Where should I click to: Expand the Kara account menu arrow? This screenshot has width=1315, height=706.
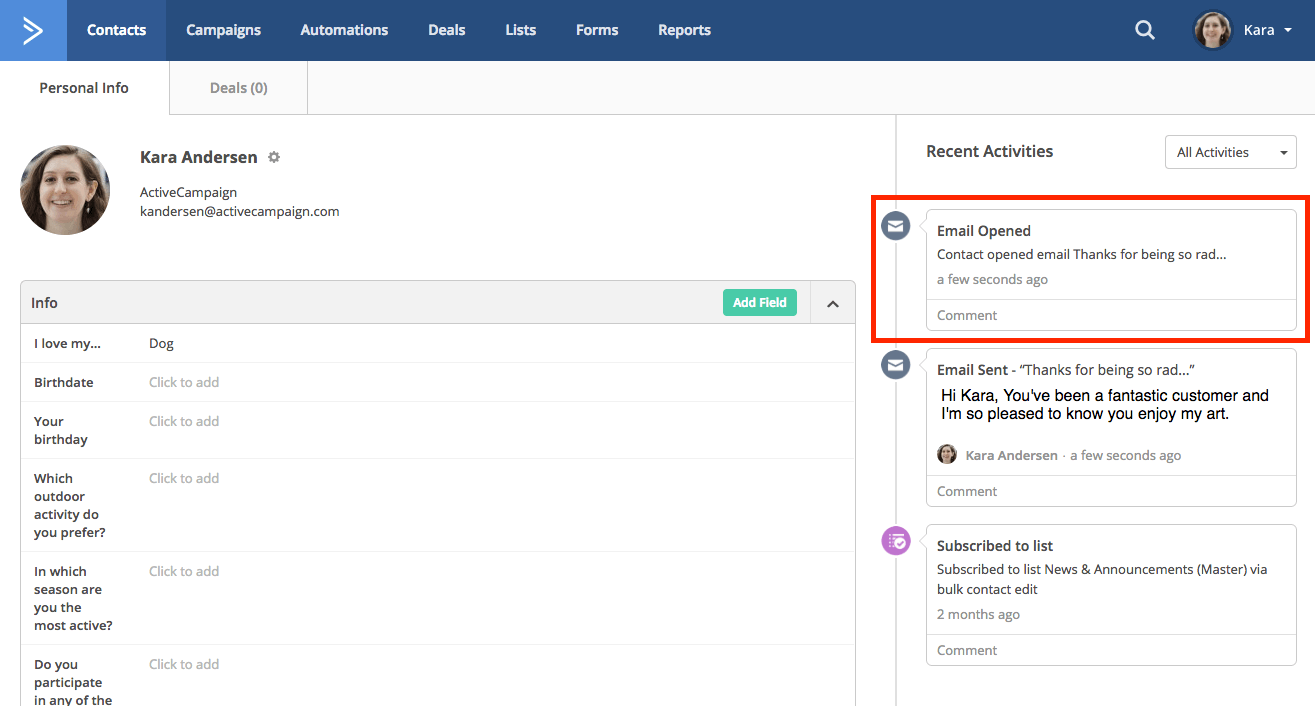click(x=1290, y=30)
